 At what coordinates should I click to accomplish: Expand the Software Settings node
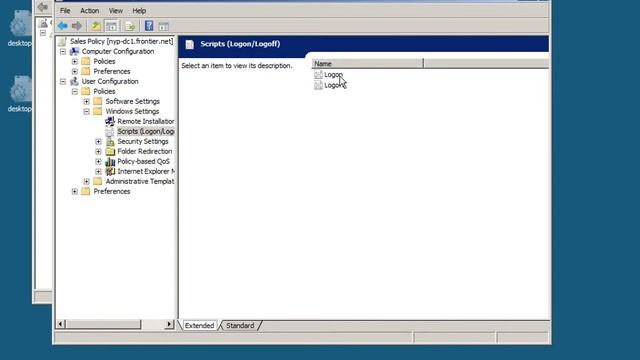pos(87,101)
